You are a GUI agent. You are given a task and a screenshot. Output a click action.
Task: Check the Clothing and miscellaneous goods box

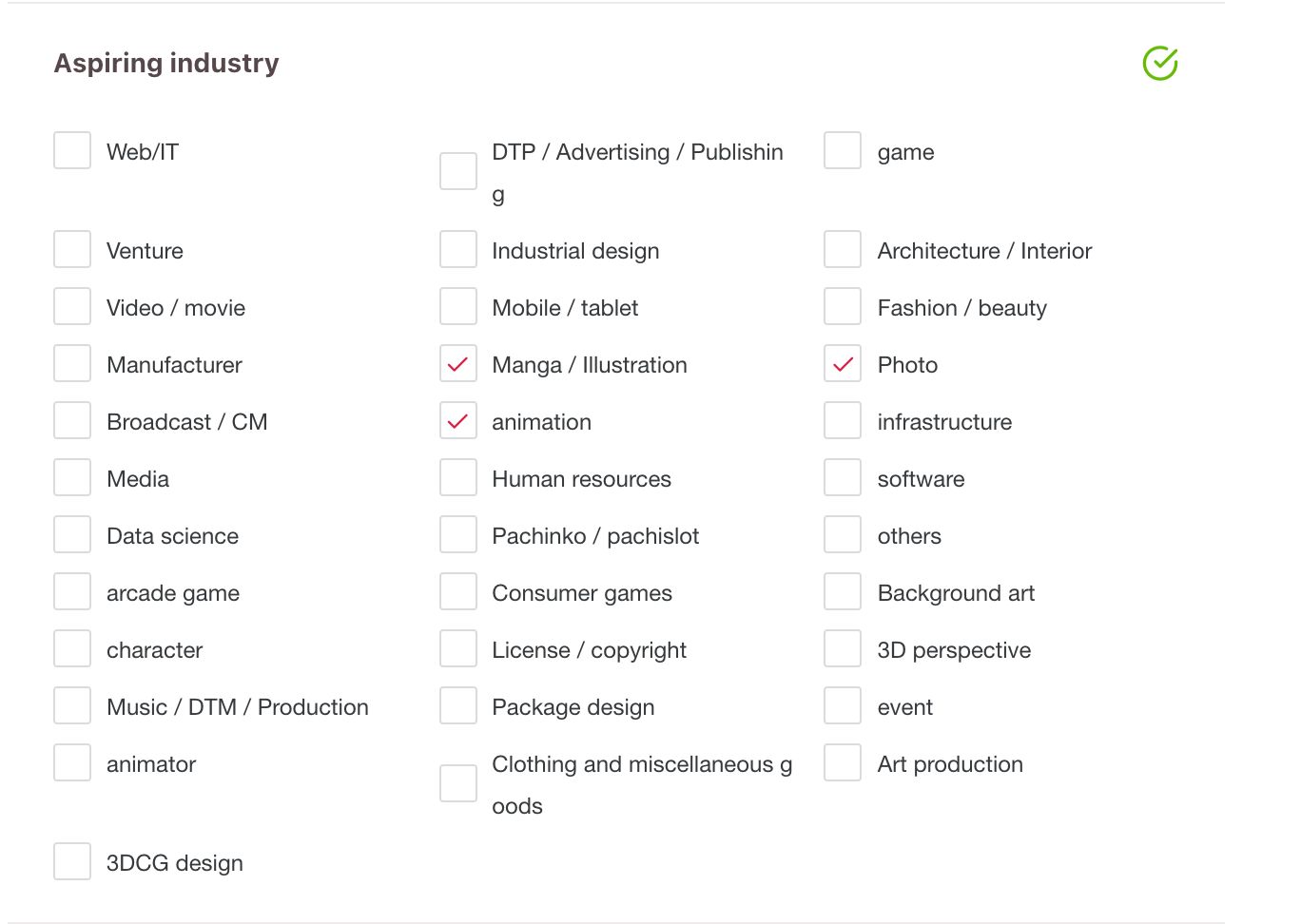(x=458, y=784)
